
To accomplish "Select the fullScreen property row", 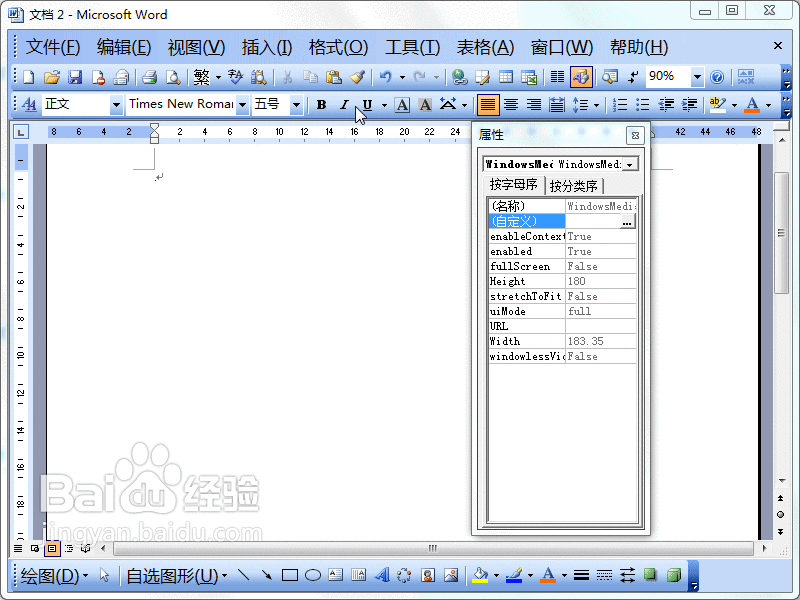I will point(562,266).
